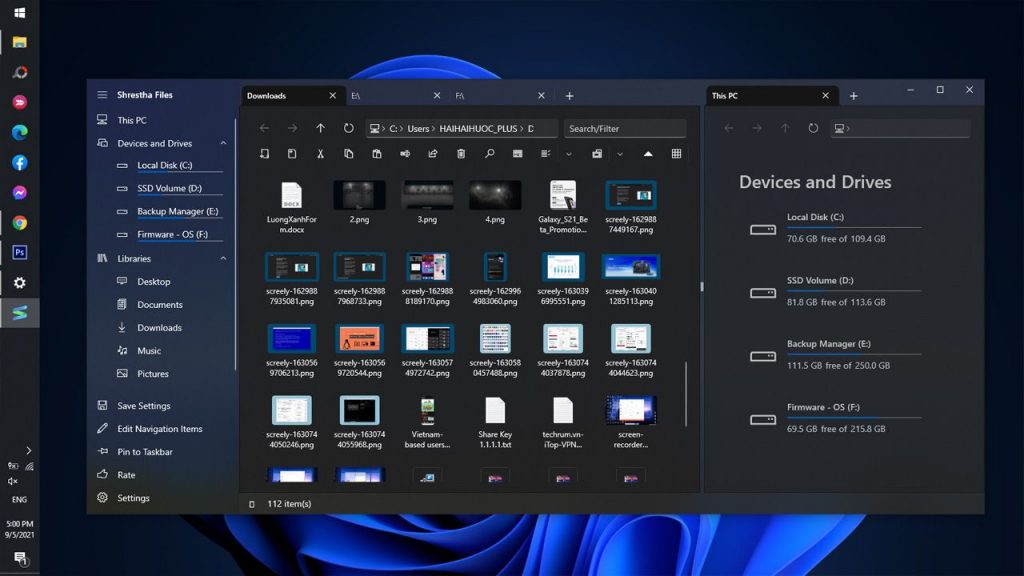This screenshot has width=1024, height=576.
Task: Open File Explorer from the taskbar
Action: click(x=20, y=42)
